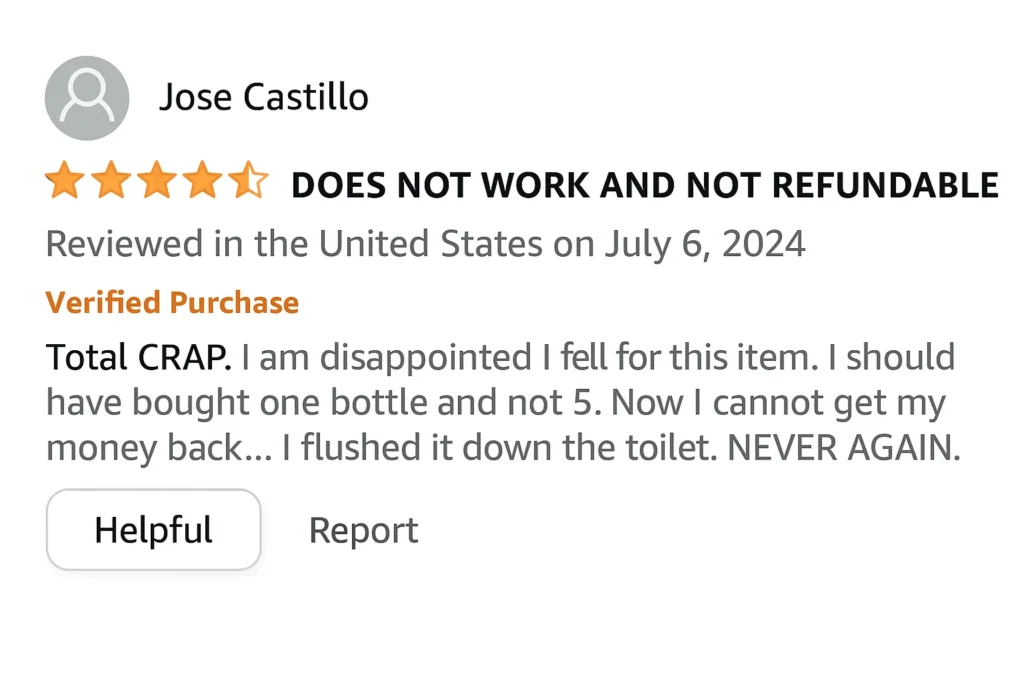
Task: Open the Report link
Action: pyautogui.click(x=363, y=530)
